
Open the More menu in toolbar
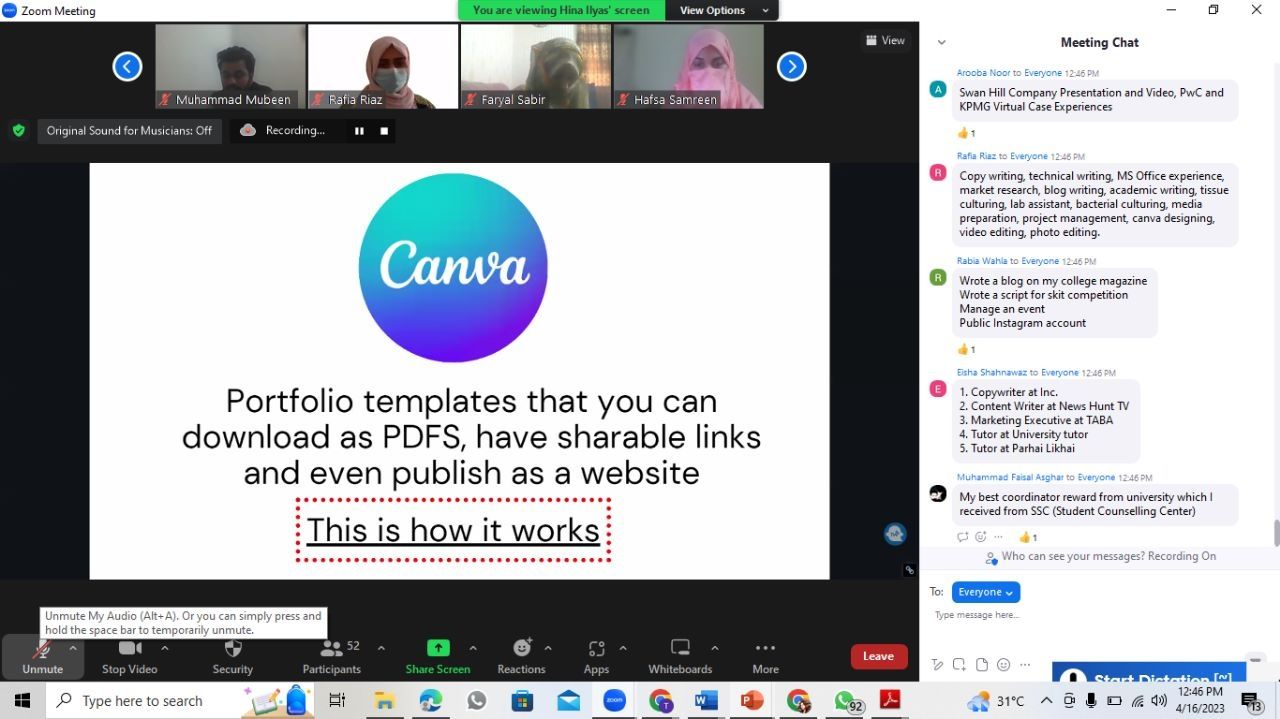765,656
